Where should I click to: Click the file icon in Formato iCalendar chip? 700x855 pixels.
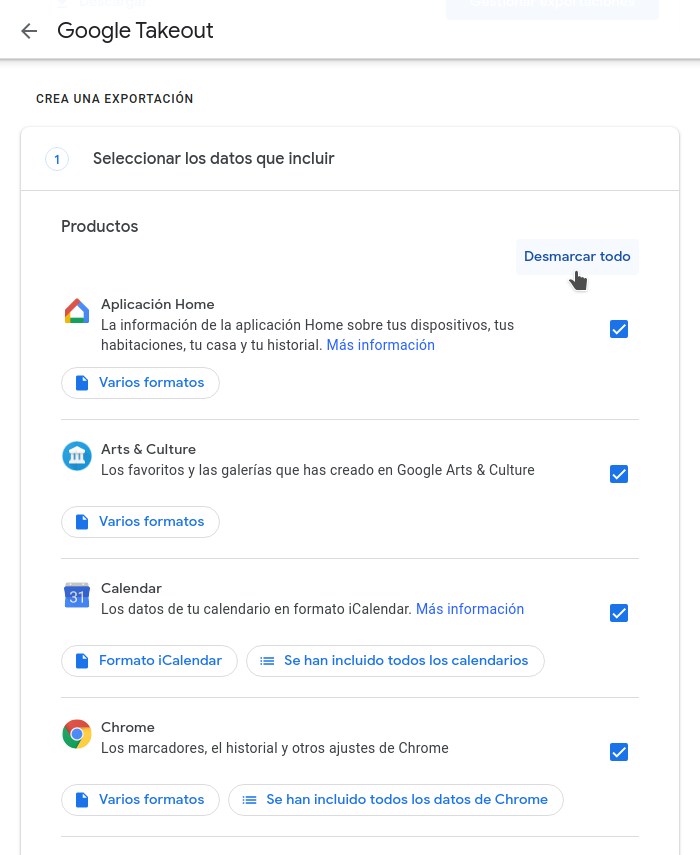click(x=82, y=661)
